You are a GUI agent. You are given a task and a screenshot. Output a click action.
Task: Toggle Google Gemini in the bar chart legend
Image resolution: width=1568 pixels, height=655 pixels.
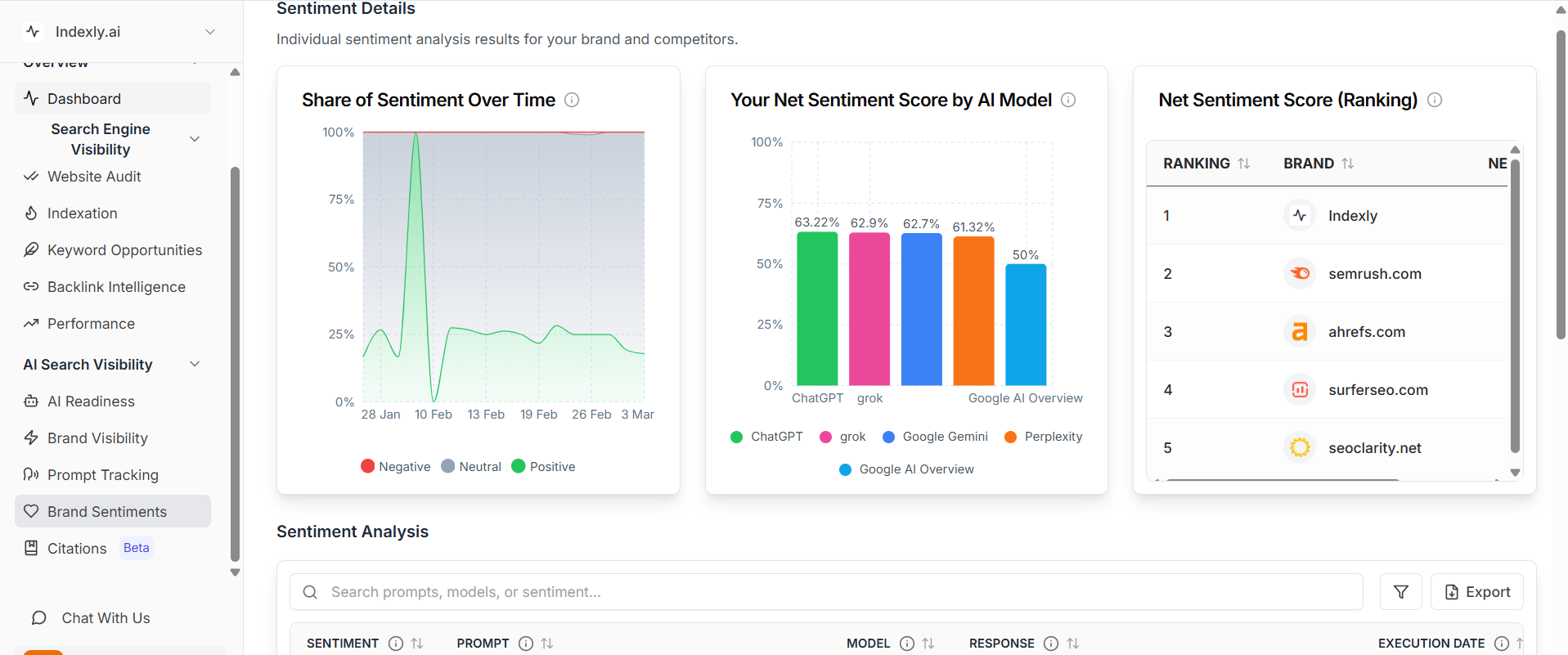[x=935, y=437]
